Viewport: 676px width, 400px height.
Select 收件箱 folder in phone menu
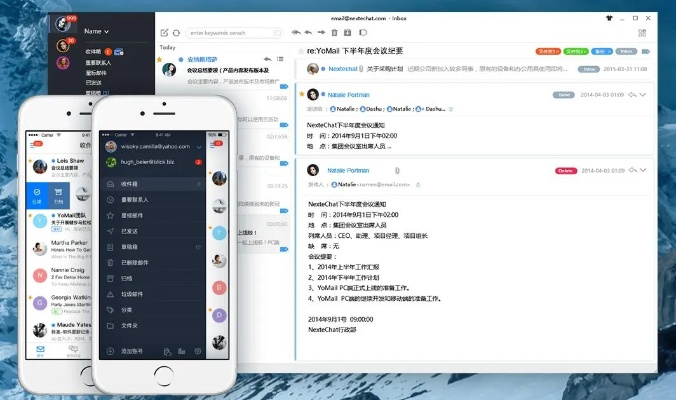pyautogui.click(x=130, y=184)
